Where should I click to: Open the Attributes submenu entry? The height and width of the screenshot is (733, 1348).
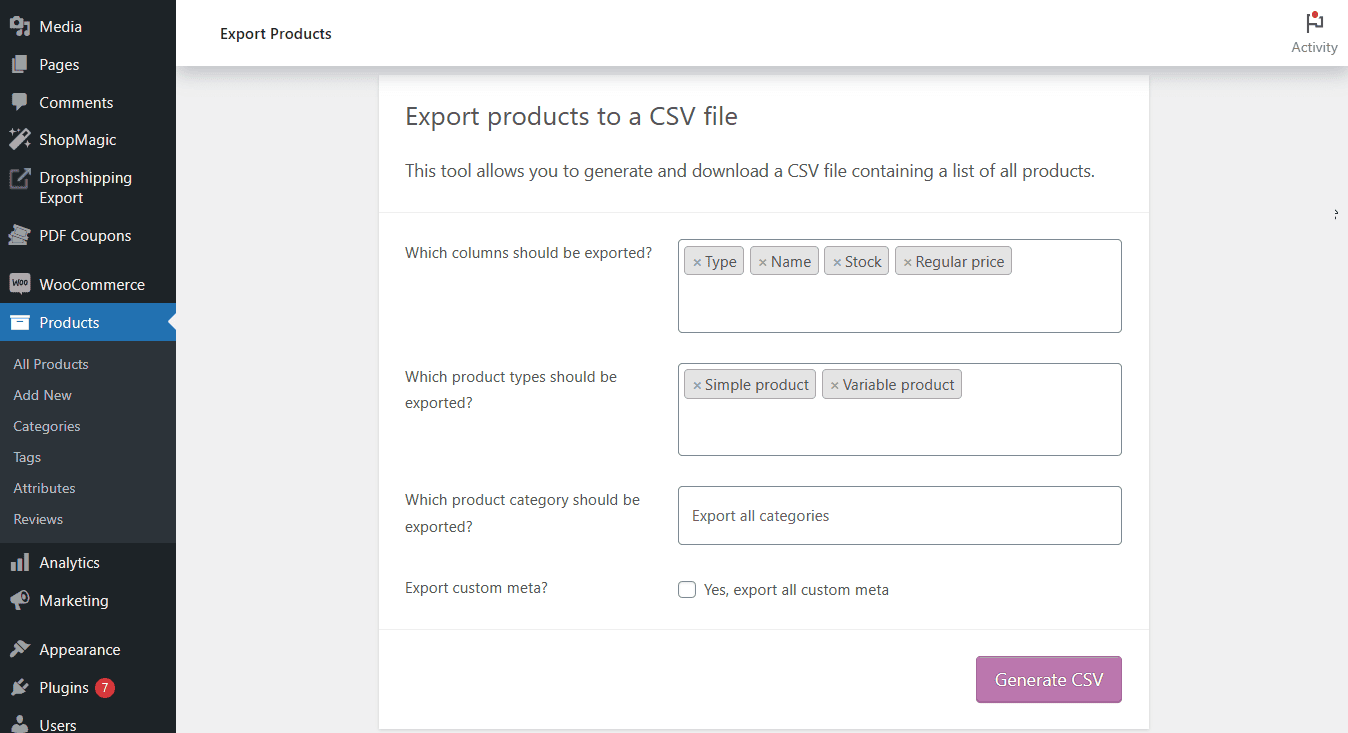[44, 487]
